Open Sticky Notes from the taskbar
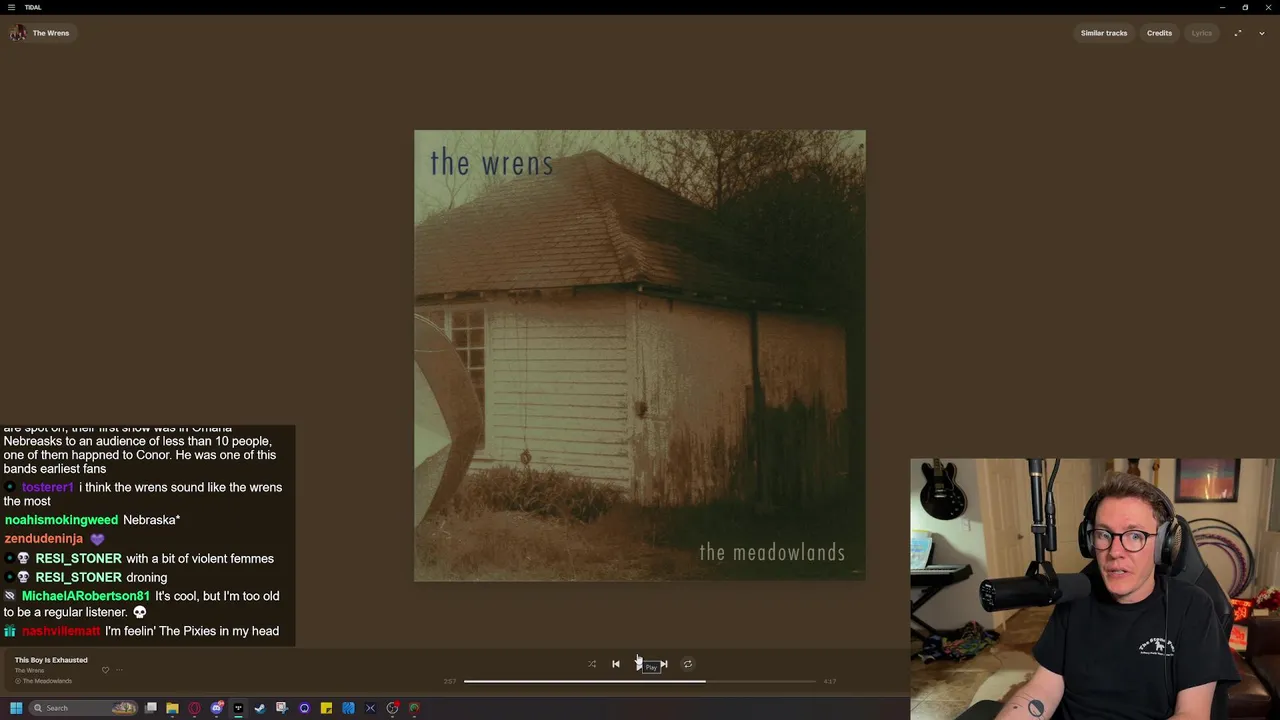This screenshot has height=720, width=1280. tap(326, 708)
